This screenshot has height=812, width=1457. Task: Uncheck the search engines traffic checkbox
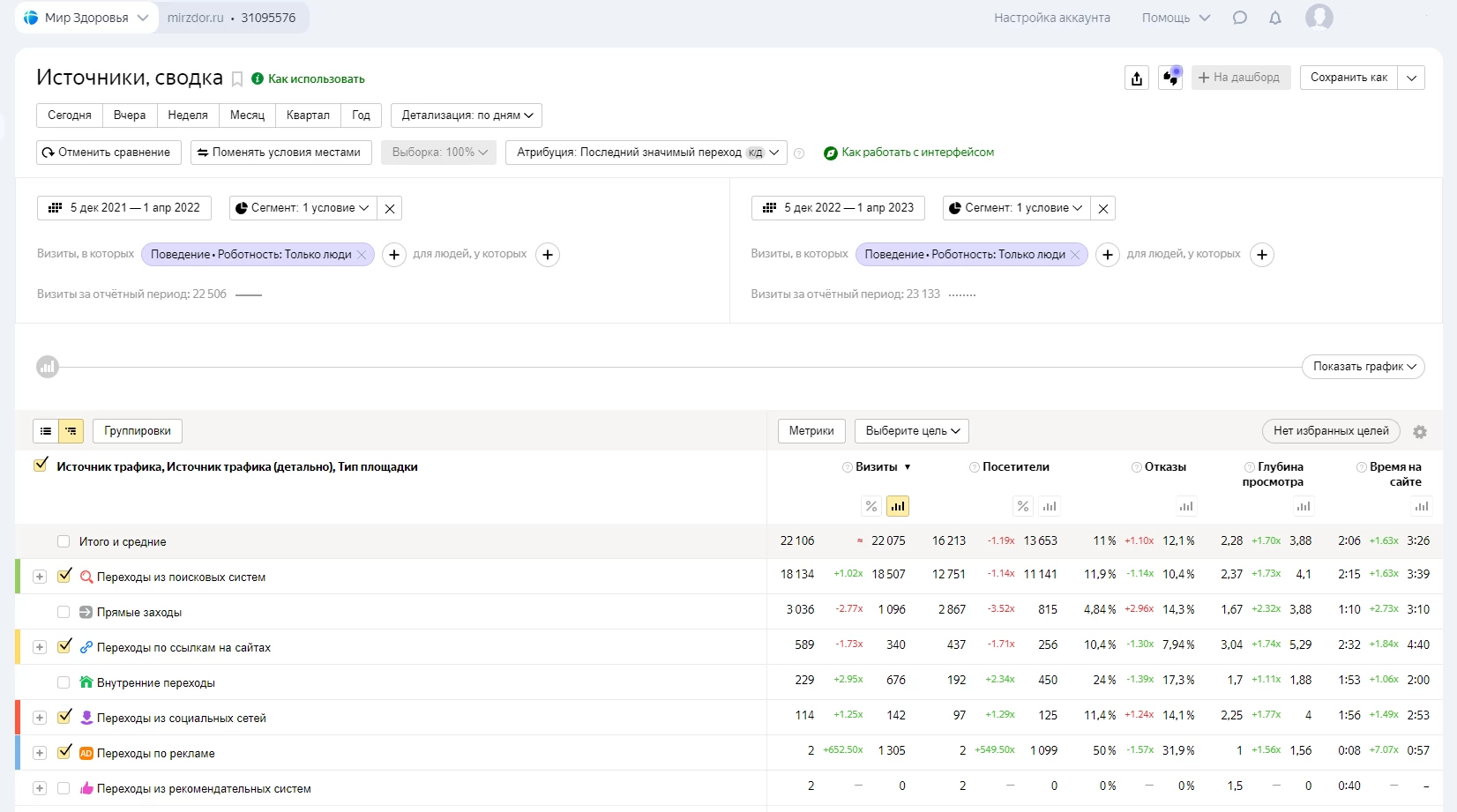[x=64, y=576]
